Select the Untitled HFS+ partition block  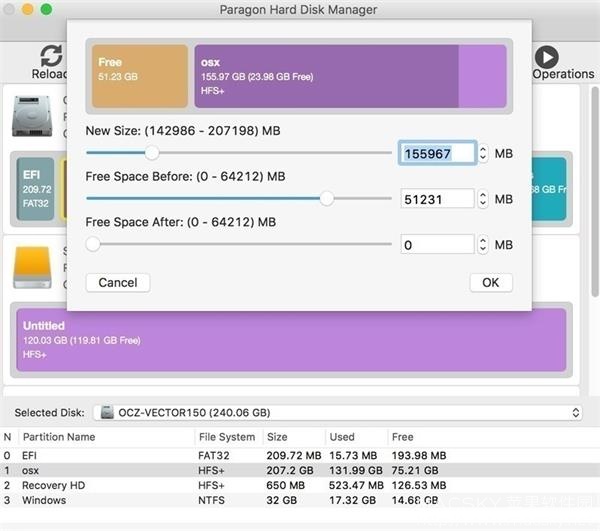pos(291,340)
